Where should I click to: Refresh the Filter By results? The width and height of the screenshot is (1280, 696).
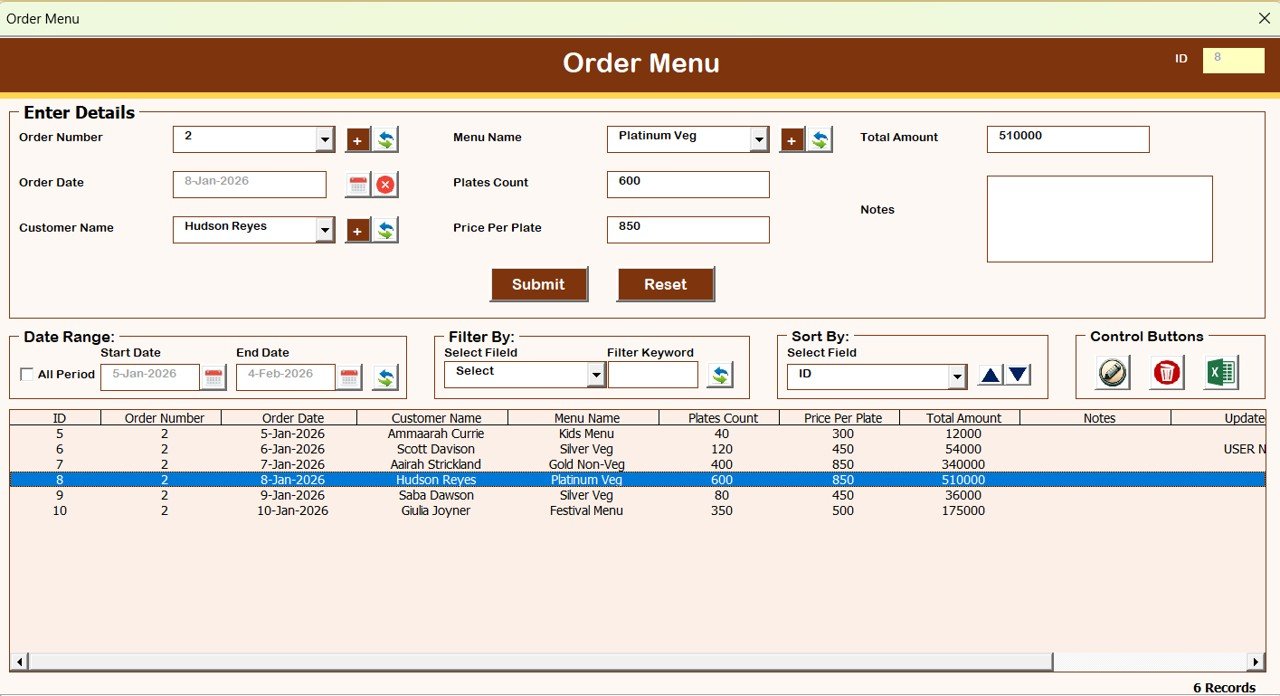[x=719, y=374]
